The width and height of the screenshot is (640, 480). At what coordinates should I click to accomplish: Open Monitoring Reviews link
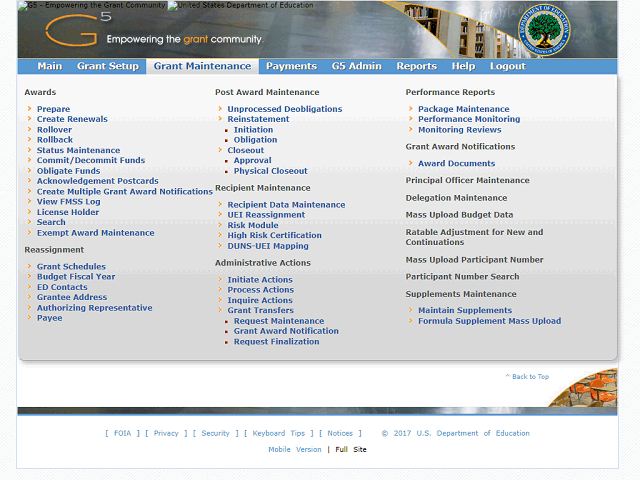(460, 130)
